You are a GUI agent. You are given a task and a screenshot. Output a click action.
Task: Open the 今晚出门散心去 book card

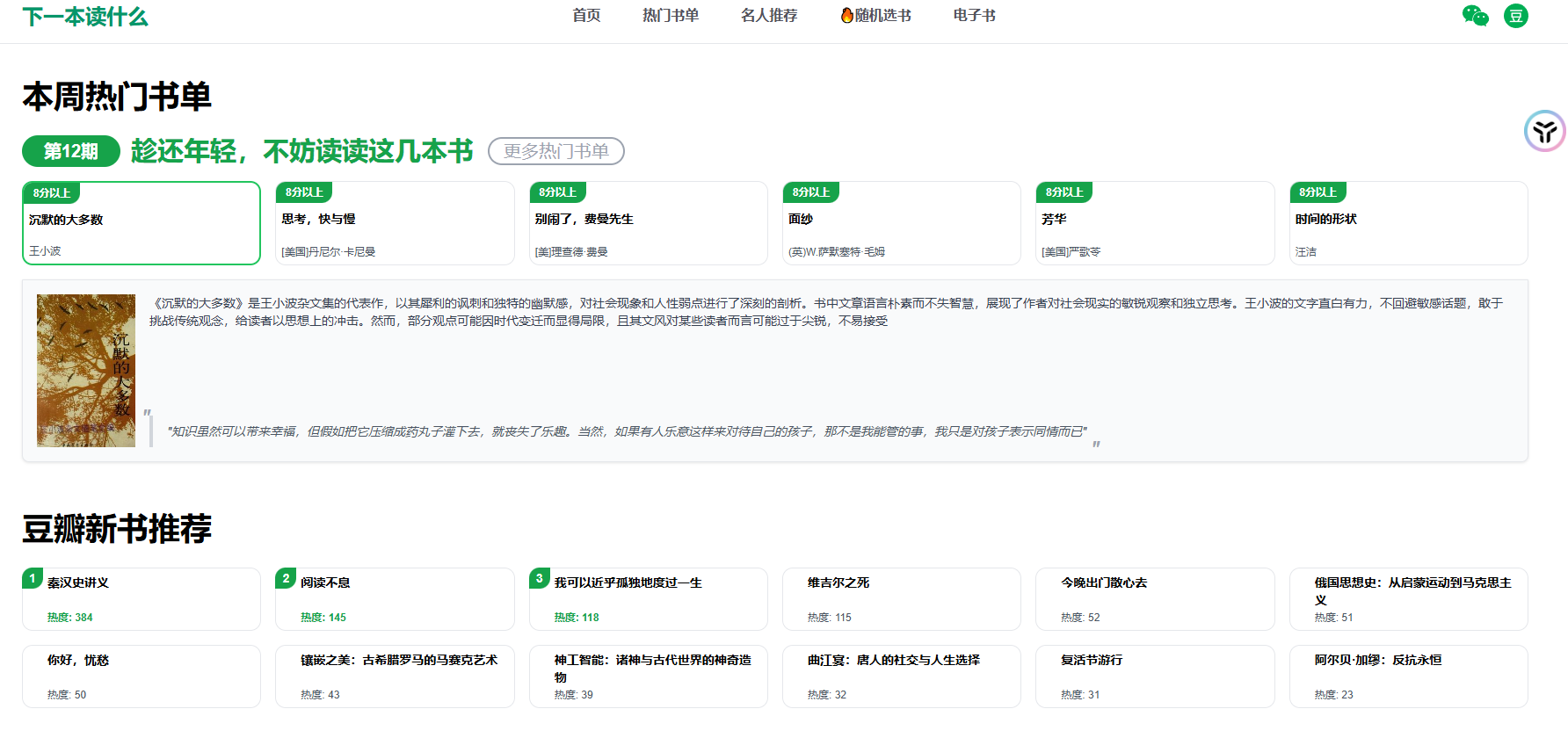pos(1155,599)
